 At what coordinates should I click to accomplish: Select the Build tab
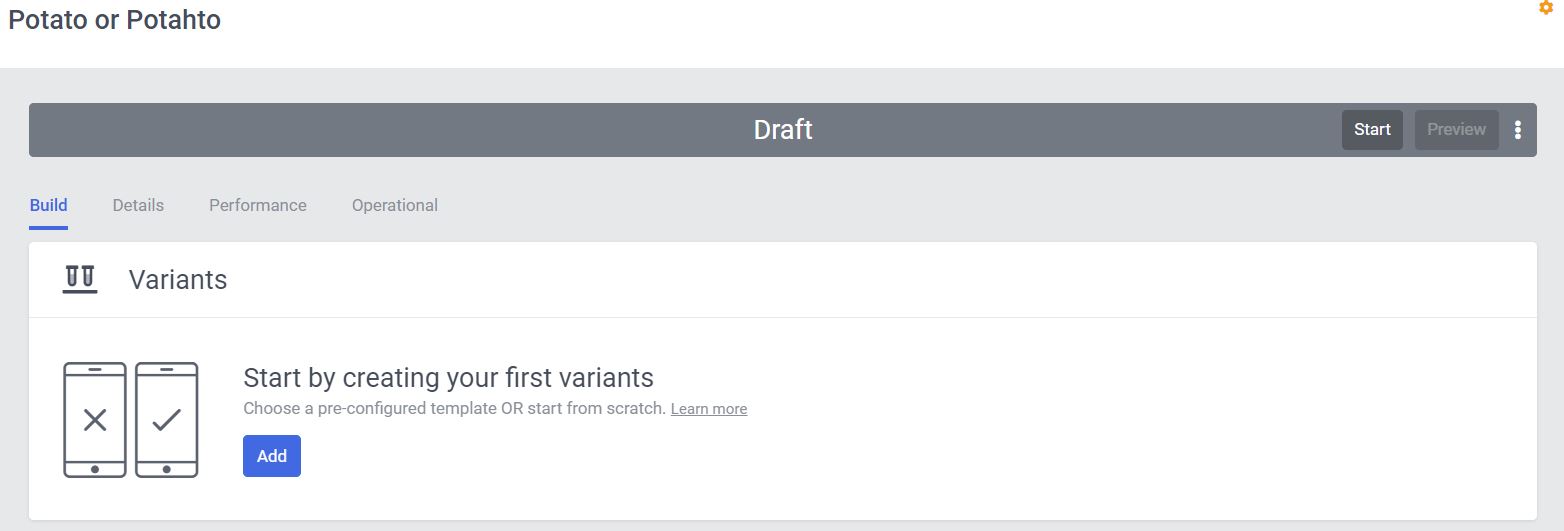[48, 205]
